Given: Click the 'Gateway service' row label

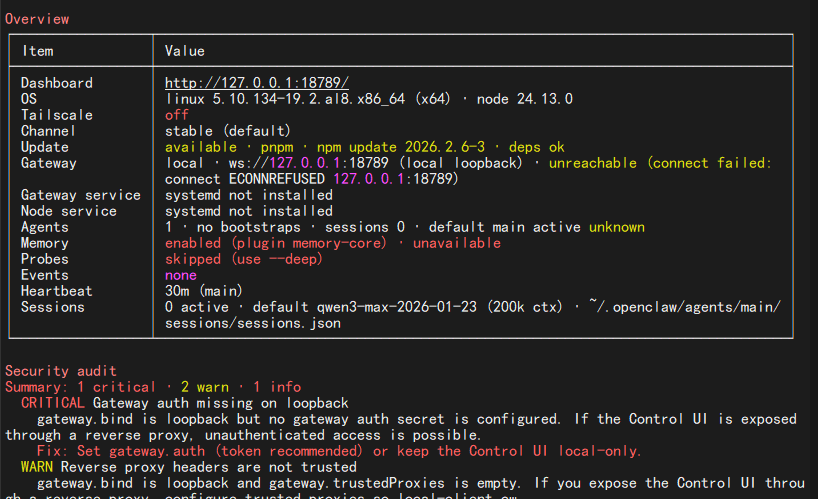Looking at the screenshot, I should 81,195.
